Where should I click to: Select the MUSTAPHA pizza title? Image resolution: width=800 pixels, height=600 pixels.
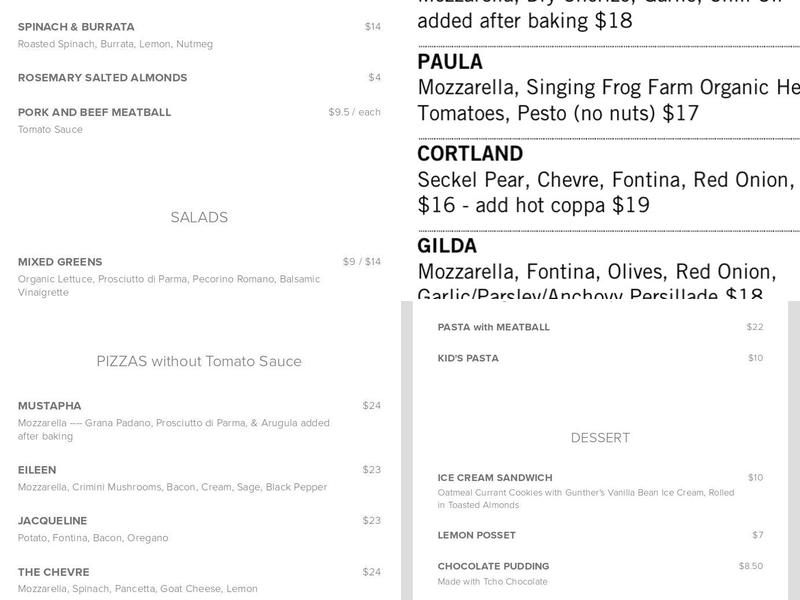[50, 406]
